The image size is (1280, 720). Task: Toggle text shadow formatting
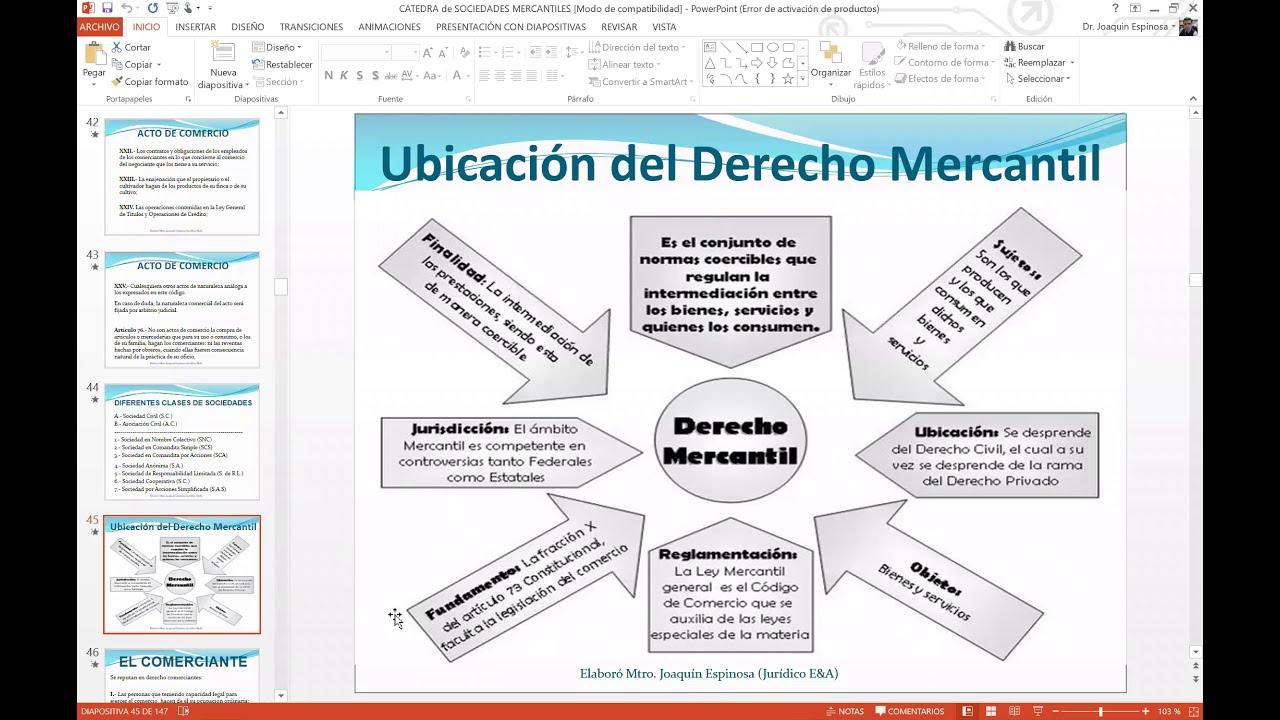click(x=375, y=75)
